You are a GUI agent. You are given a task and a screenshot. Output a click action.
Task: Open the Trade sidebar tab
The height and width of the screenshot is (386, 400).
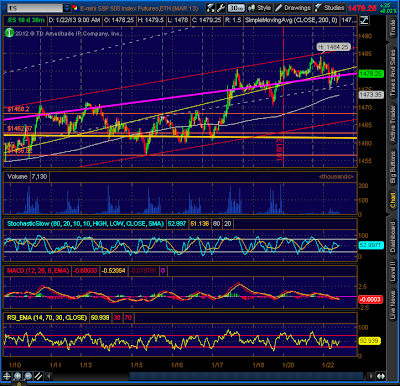(x=393, y=28)
